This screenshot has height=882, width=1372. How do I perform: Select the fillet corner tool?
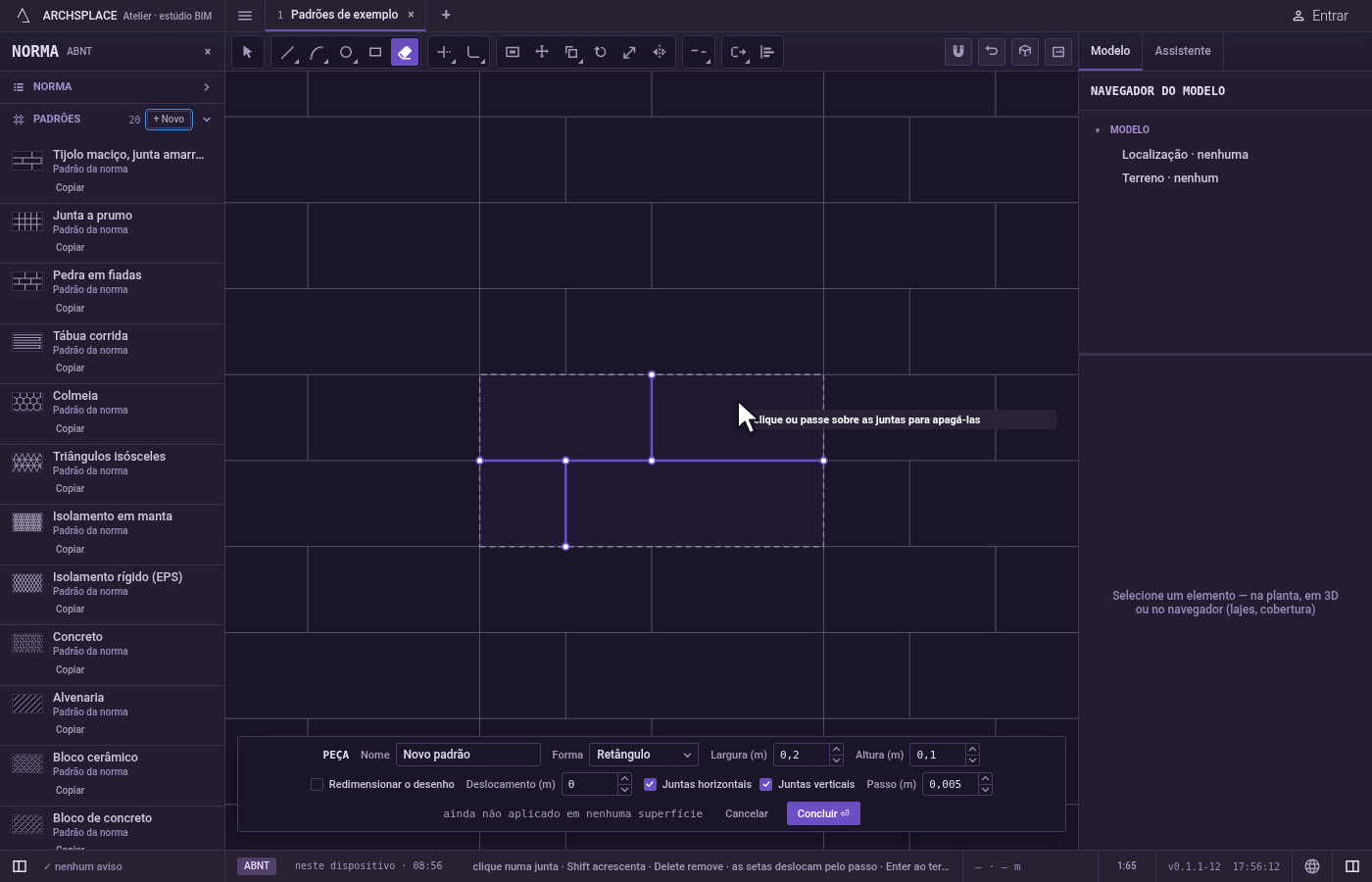473,52
